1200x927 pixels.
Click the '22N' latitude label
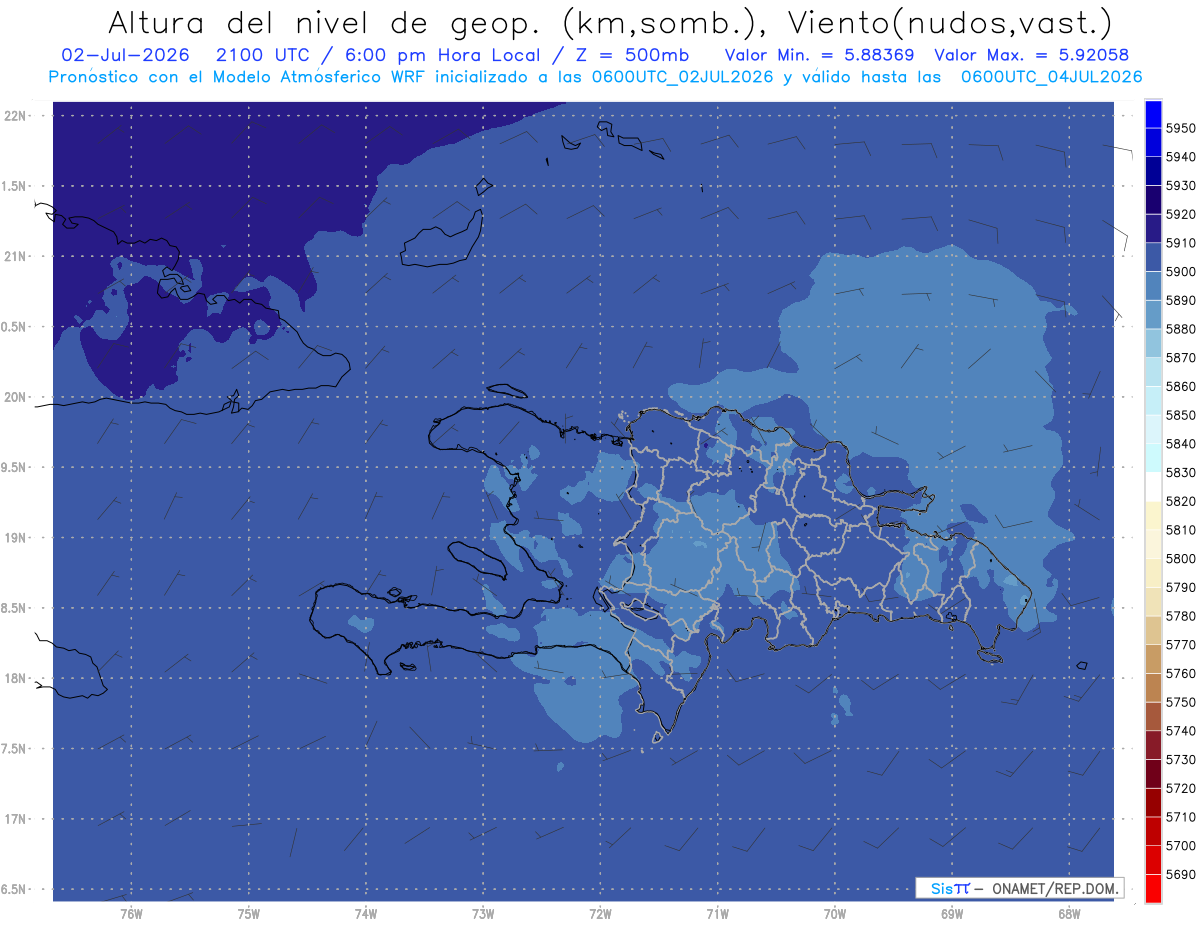pos(14,115)
